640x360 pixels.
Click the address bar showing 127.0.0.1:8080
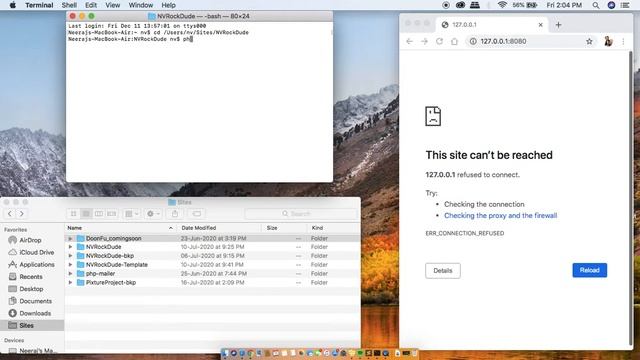(531, 41)
